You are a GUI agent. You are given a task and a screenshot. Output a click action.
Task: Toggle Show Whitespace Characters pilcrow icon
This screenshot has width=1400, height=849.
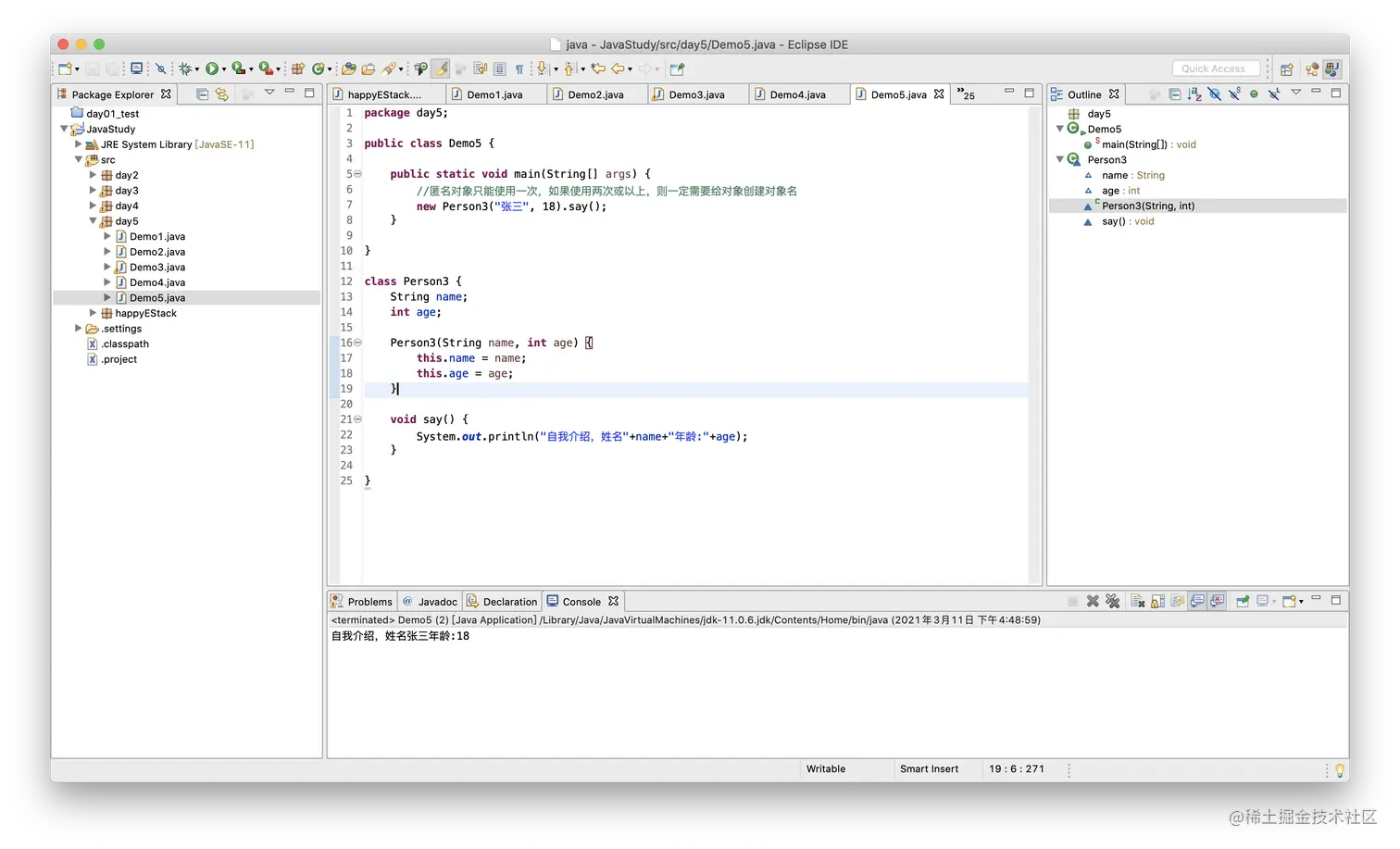(519, 69)
